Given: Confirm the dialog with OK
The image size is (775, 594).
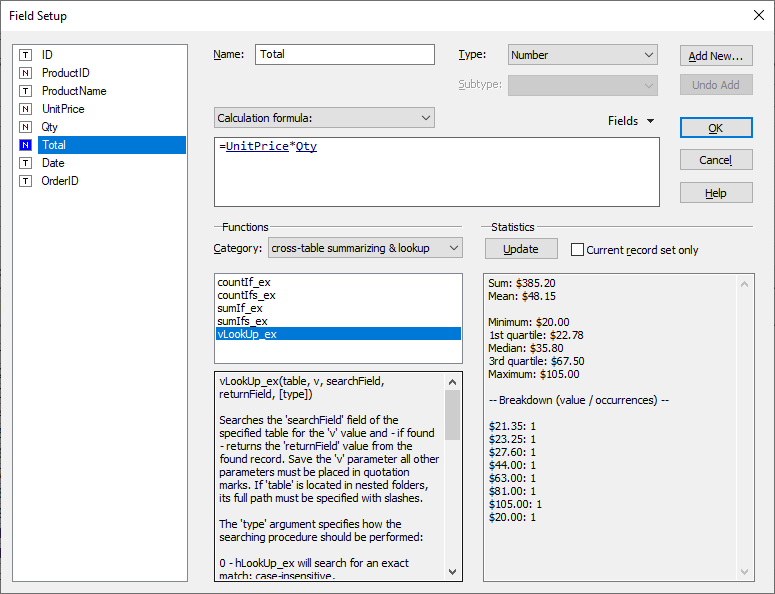Looking at the screenshot, I should point(715,128).
